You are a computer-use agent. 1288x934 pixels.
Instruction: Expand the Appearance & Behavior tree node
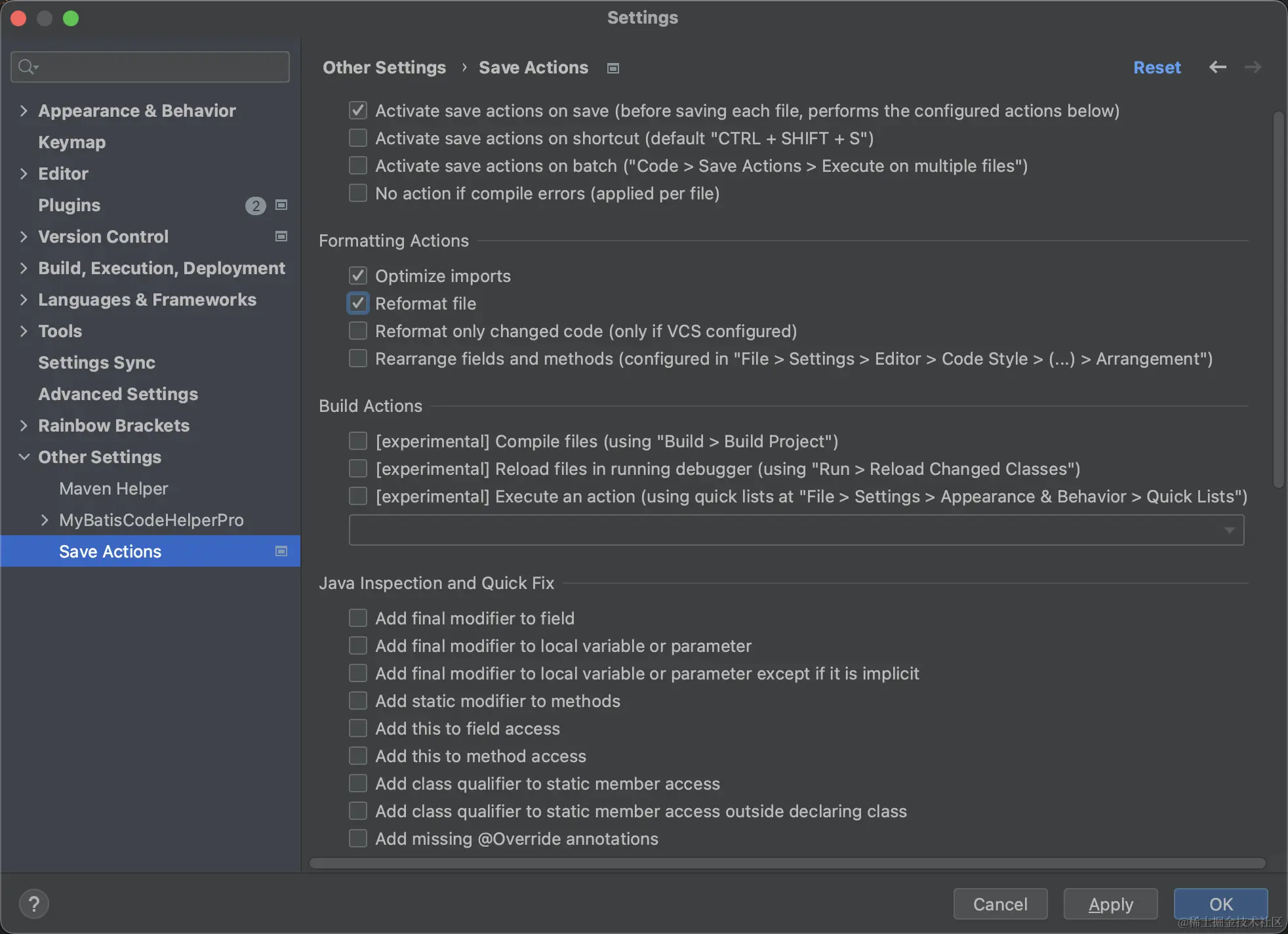pyautogui.click(x=24, y=111)
